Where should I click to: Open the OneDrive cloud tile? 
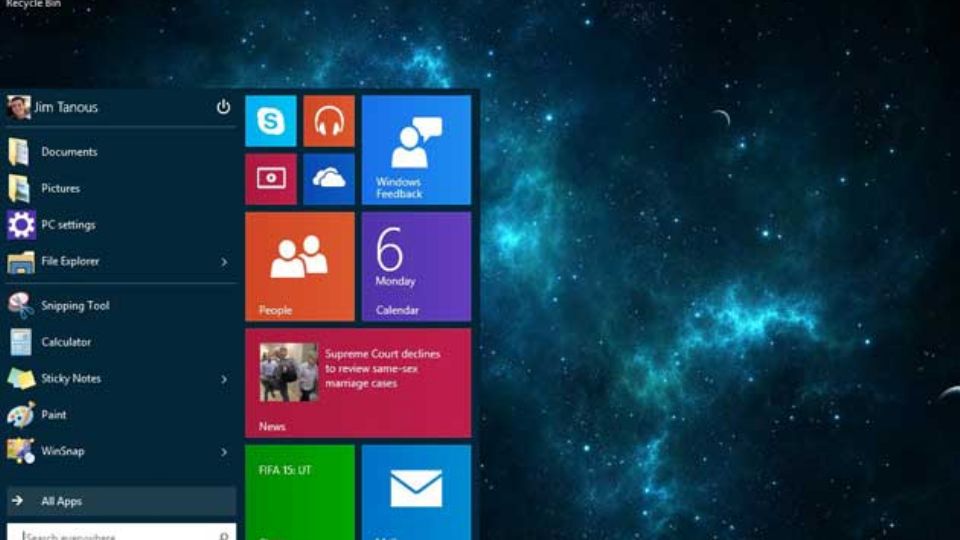328,179
